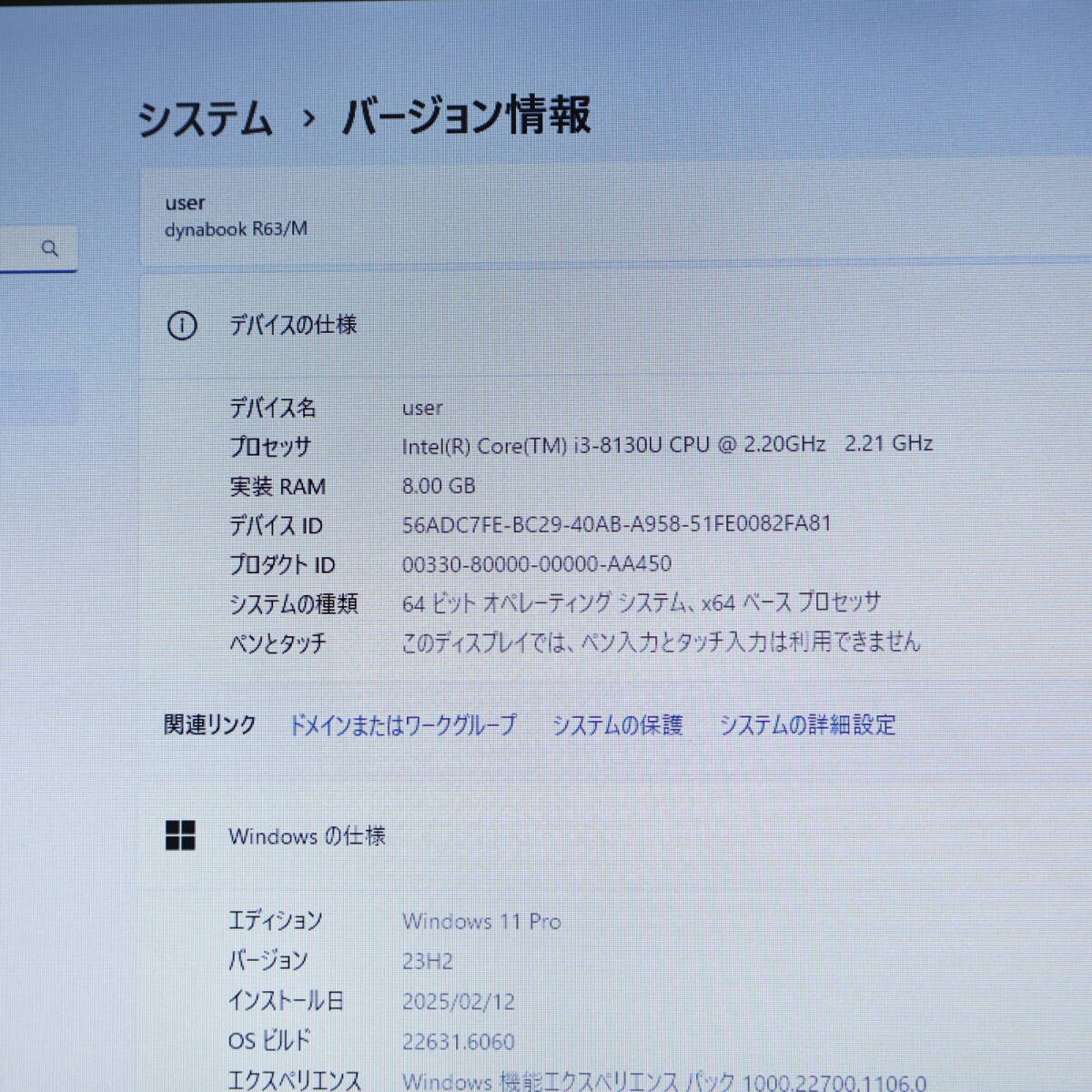The height and width of the screenshot is (1092, 1092).
Task: Click the プロセッサ label
Action: pos(269,446)
